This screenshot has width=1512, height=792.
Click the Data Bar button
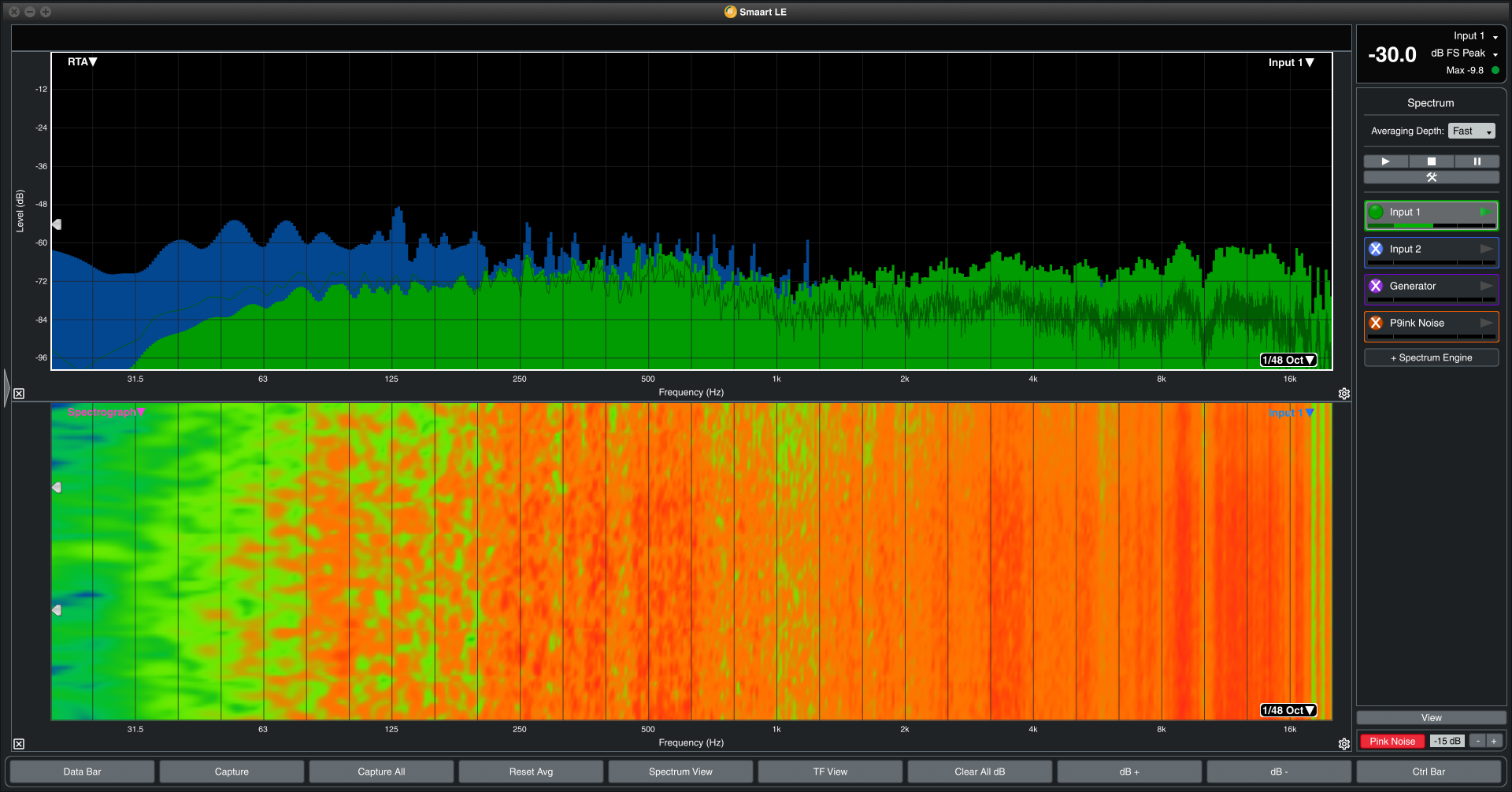[82, 772]
